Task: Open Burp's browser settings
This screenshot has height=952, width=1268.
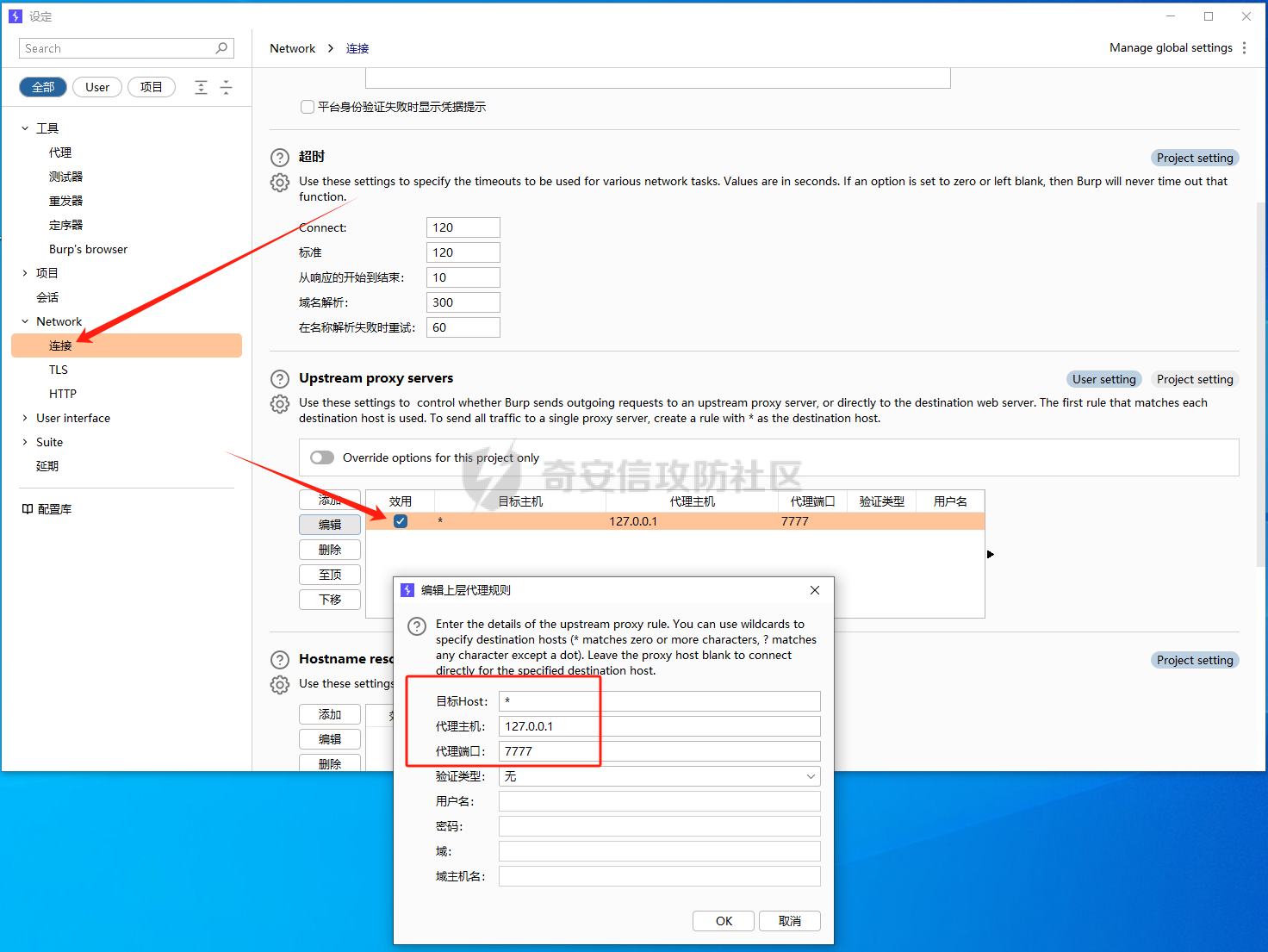Action: click(x=88, y=249)
